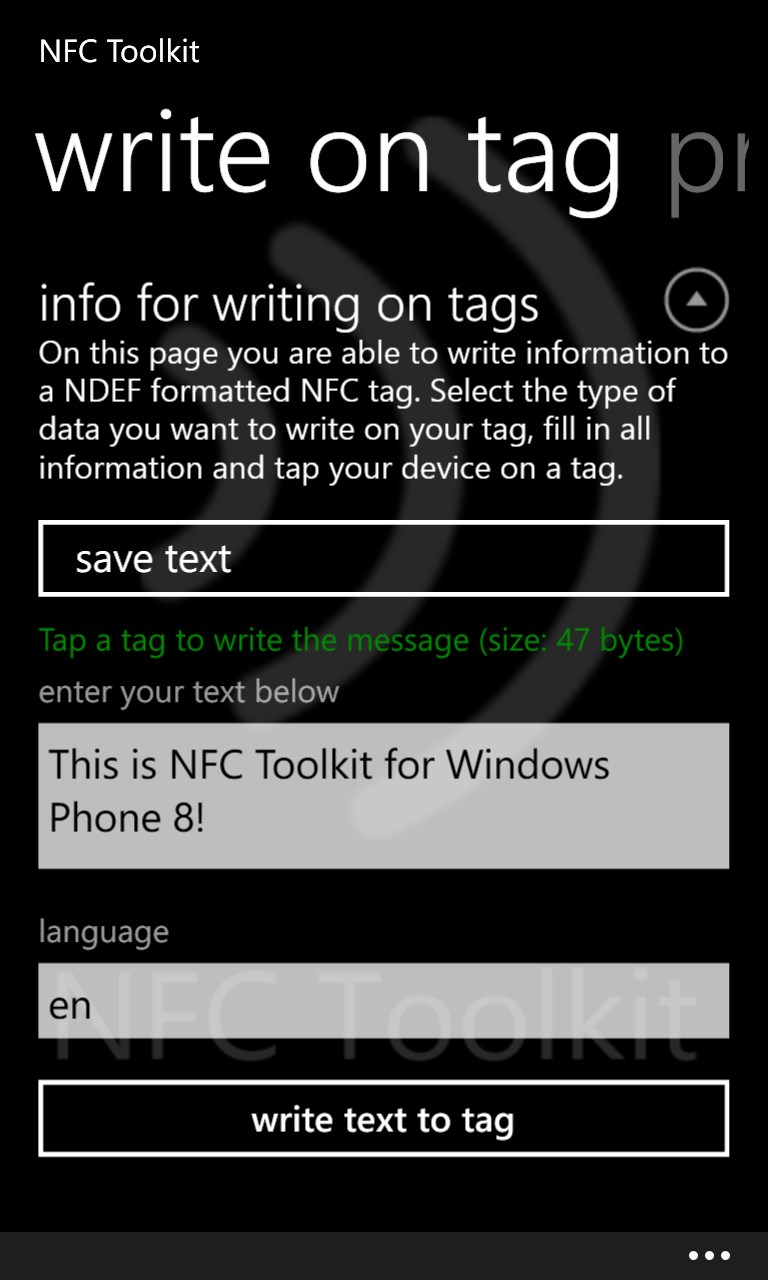Focus the language field containing 'en'
This screenshot has height=1280, width=768.
point(384,1001)
